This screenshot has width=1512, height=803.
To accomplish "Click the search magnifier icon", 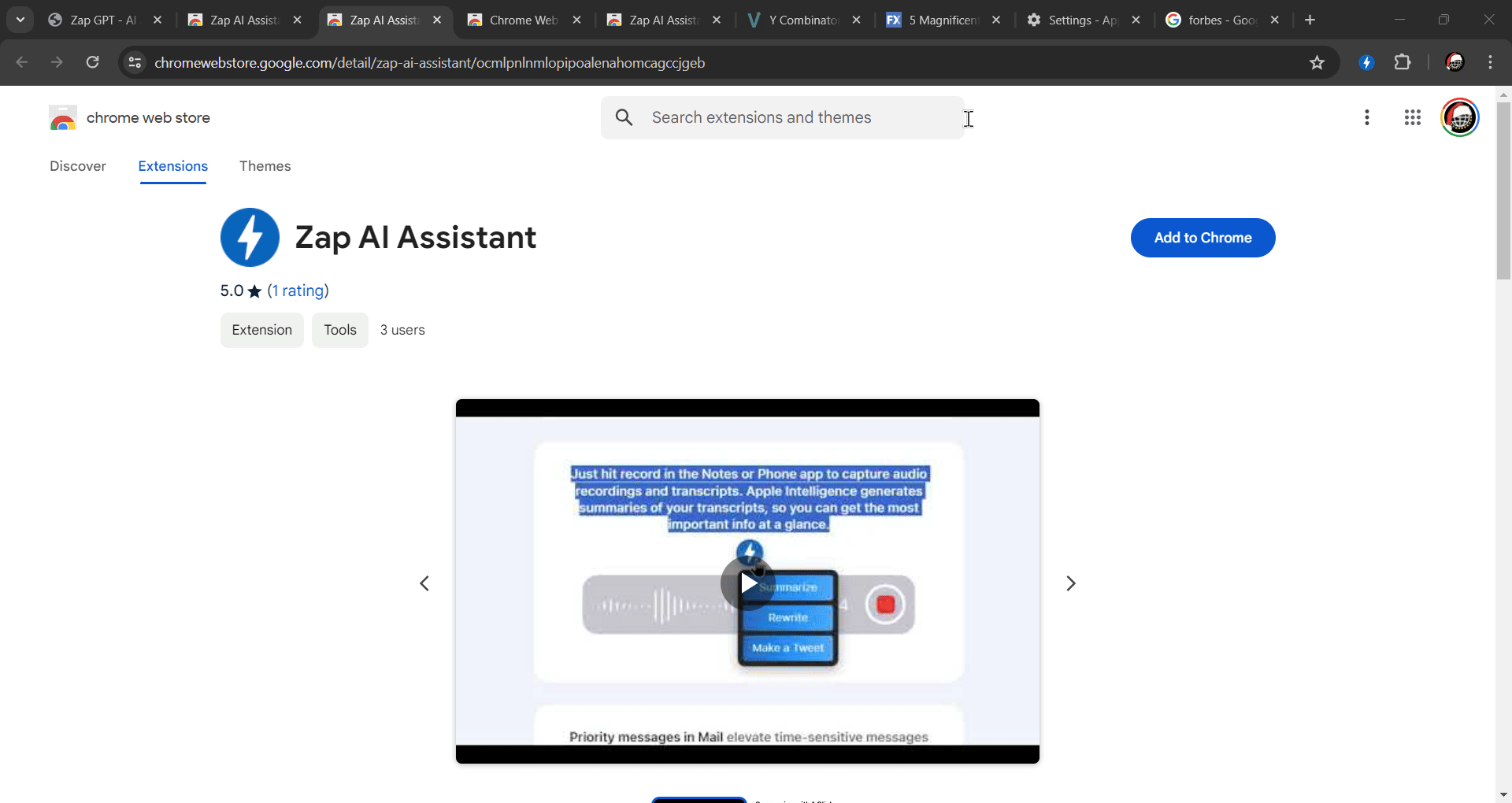I will point(624,117).
